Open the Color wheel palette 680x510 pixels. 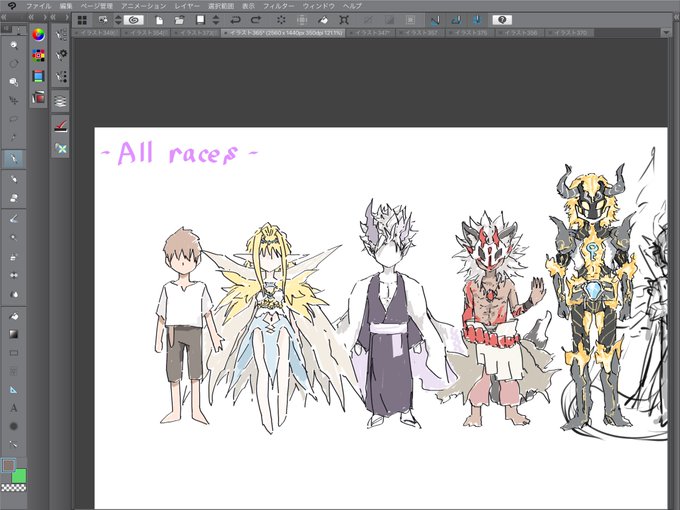[x=39, y=35]
